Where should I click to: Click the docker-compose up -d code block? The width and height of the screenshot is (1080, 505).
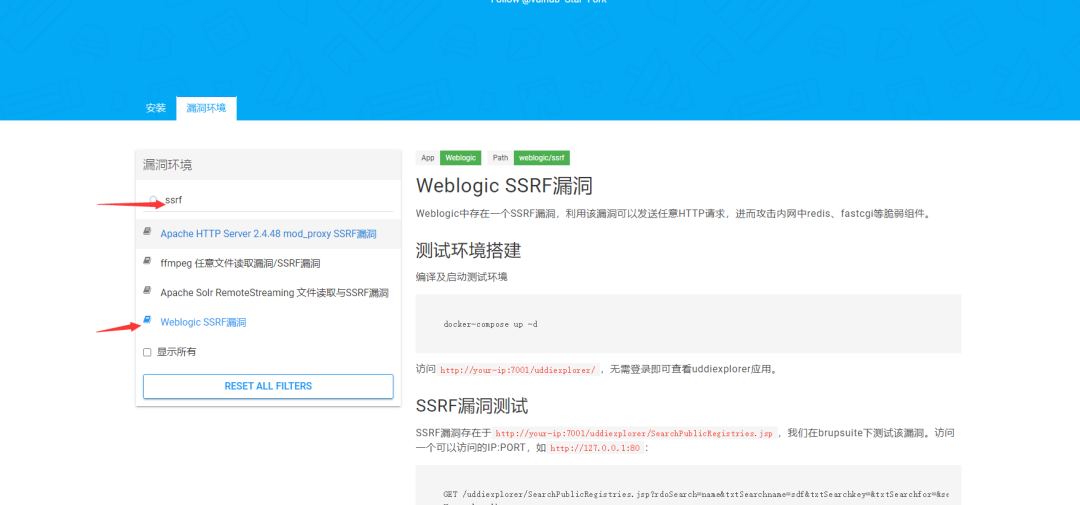click(688, 324)
